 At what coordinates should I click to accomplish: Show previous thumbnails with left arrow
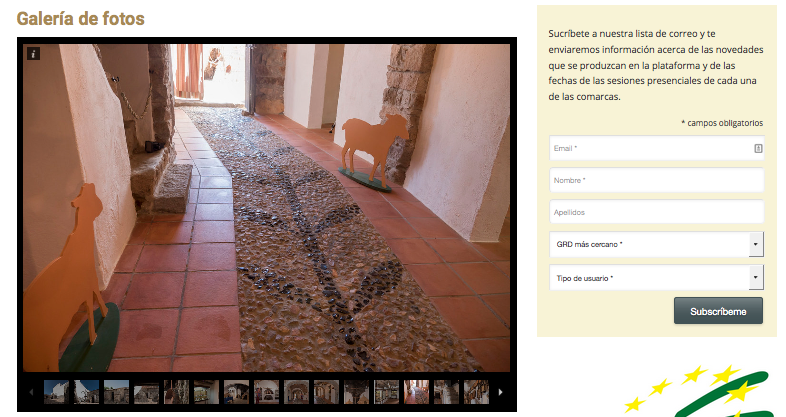pos(31,392)
